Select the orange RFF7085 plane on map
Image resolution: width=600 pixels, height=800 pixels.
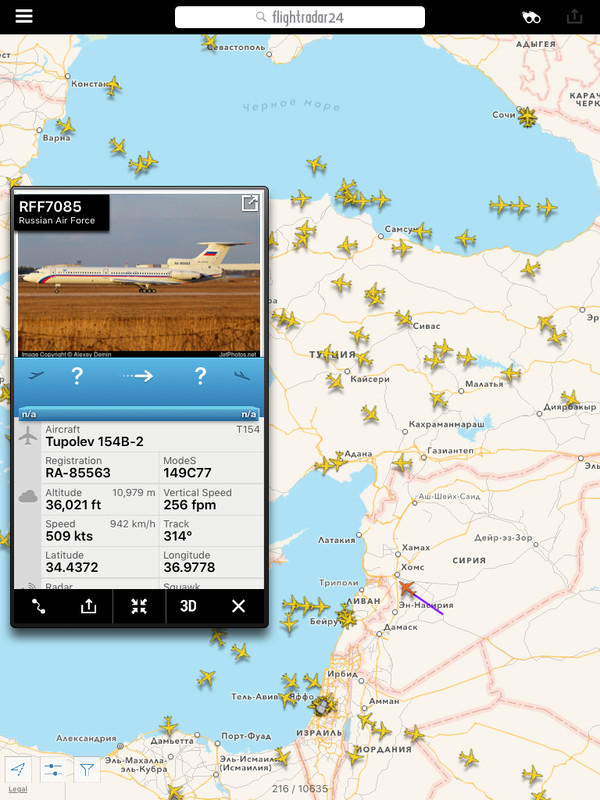tap(407, 588)
